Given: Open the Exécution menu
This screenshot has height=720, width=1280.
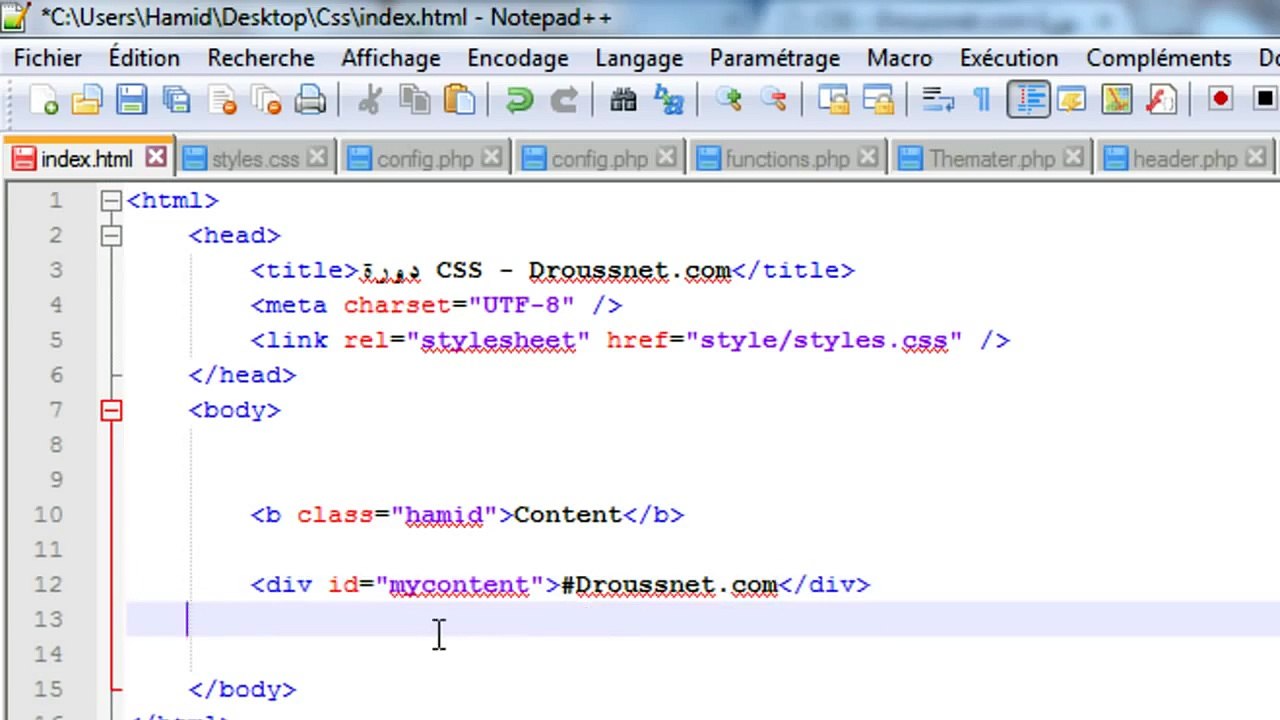Looking at the screenshot, I should (1009, 58).
